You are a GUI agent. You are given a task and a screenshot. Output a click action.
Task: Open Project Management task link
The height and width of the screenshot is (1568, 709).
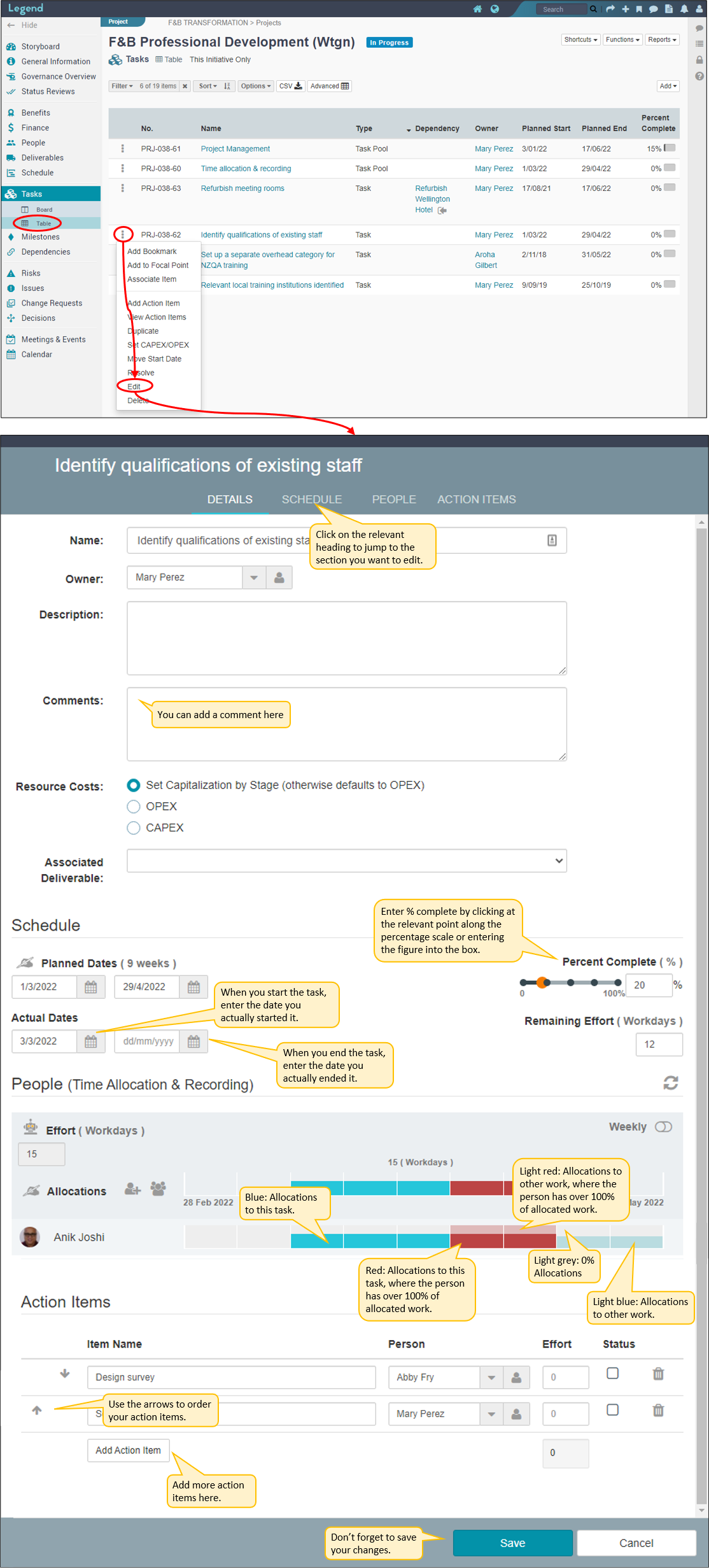click(235, 149)
